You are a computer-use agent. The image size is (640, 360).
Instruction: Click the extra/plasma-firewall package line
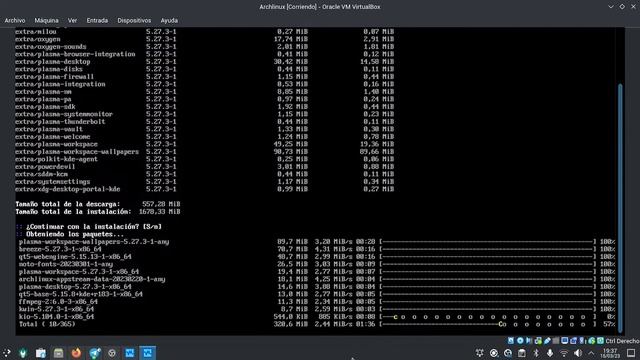click(204, 77)
